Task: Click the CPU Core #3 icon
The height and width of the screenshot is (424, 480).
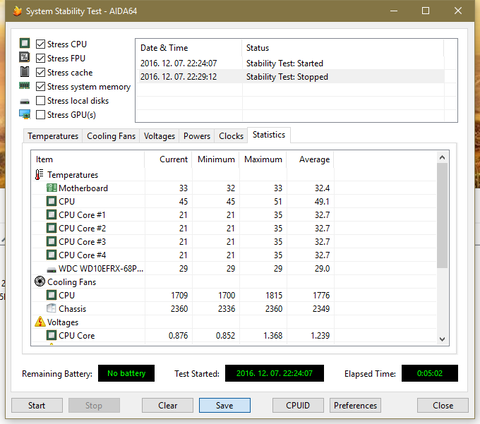Action: tap(51, 241)
